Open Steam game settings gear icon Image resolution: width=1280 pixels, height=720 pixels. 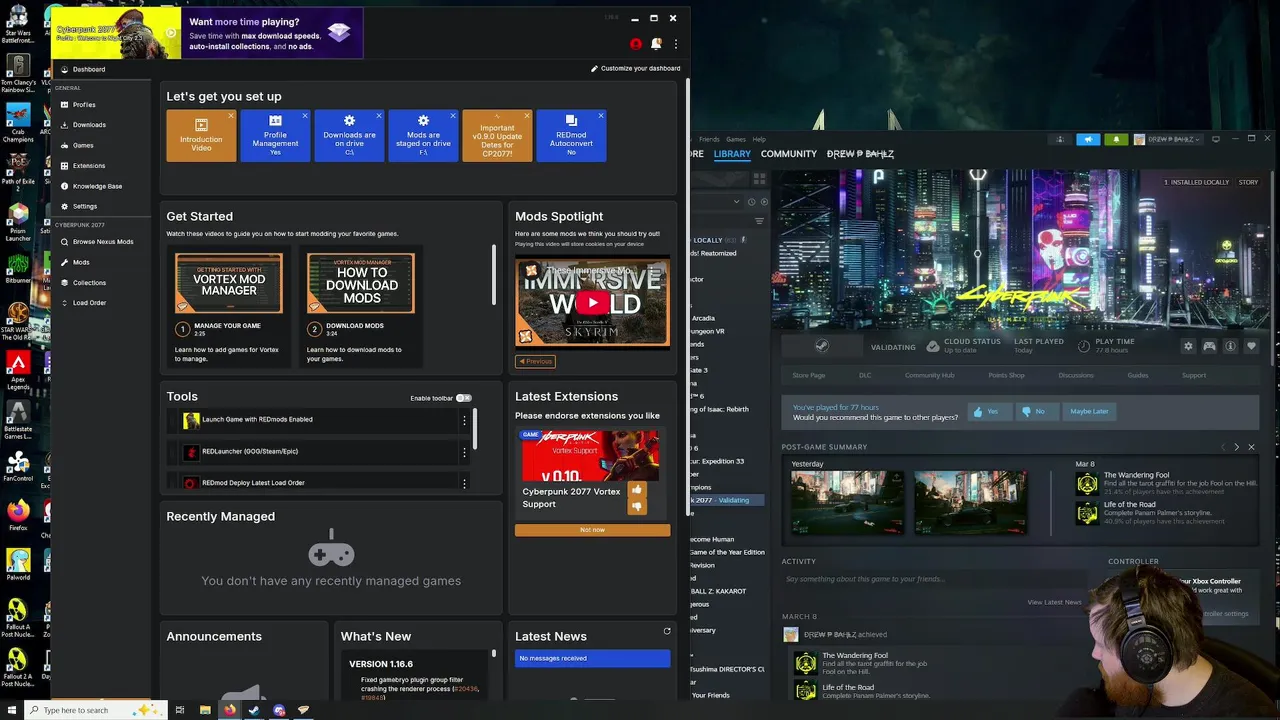point(1188,346)
